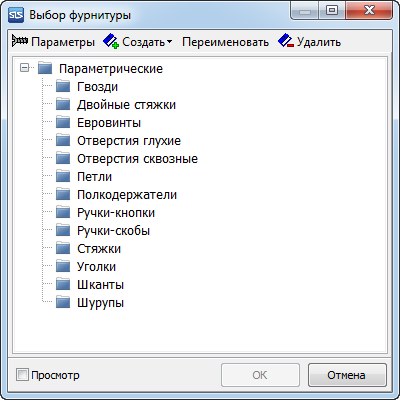Click the Параметры toolbar icon
The image size is (400, 400).
pyautogui.click(x=20, y=41)
